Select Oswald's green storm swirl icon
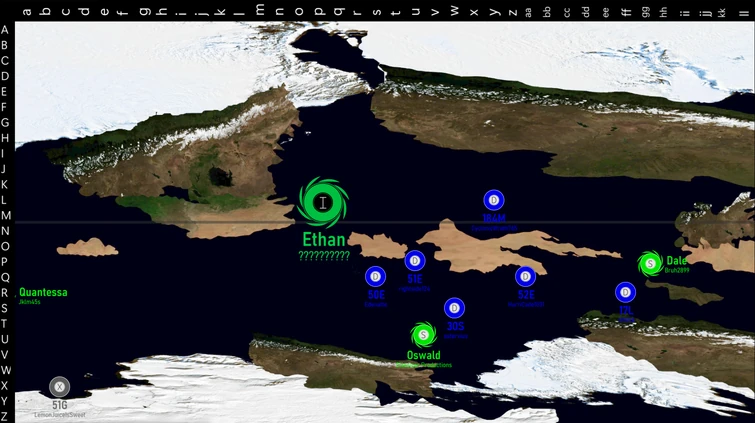Image resolution: width=755 pixels, height=423 pixels. (423, 335)
